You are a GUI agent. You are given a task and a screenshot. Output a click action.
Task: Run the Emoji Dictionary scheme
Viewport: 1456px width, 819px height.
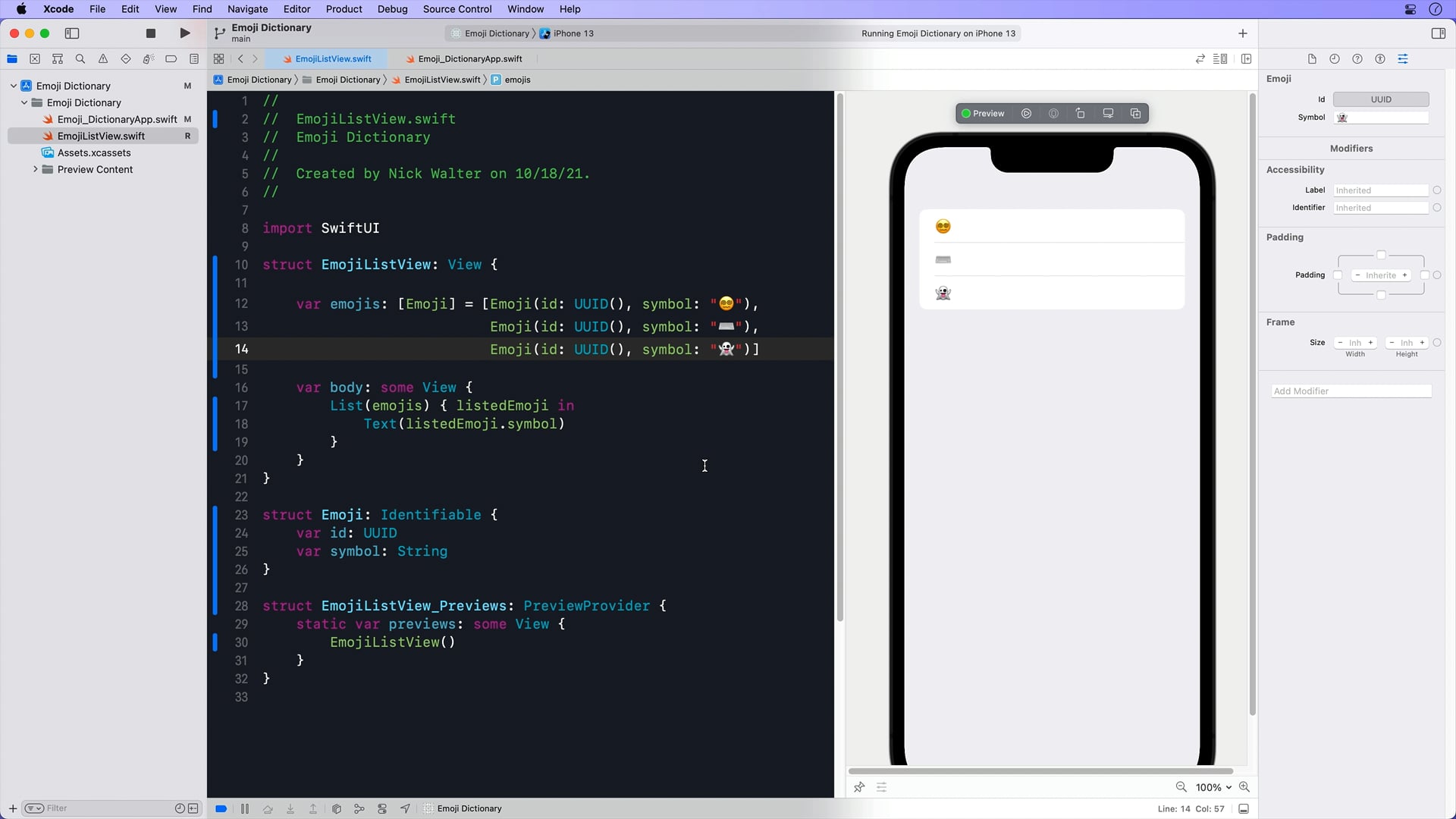pyautogui.click(x=185, y=33)
